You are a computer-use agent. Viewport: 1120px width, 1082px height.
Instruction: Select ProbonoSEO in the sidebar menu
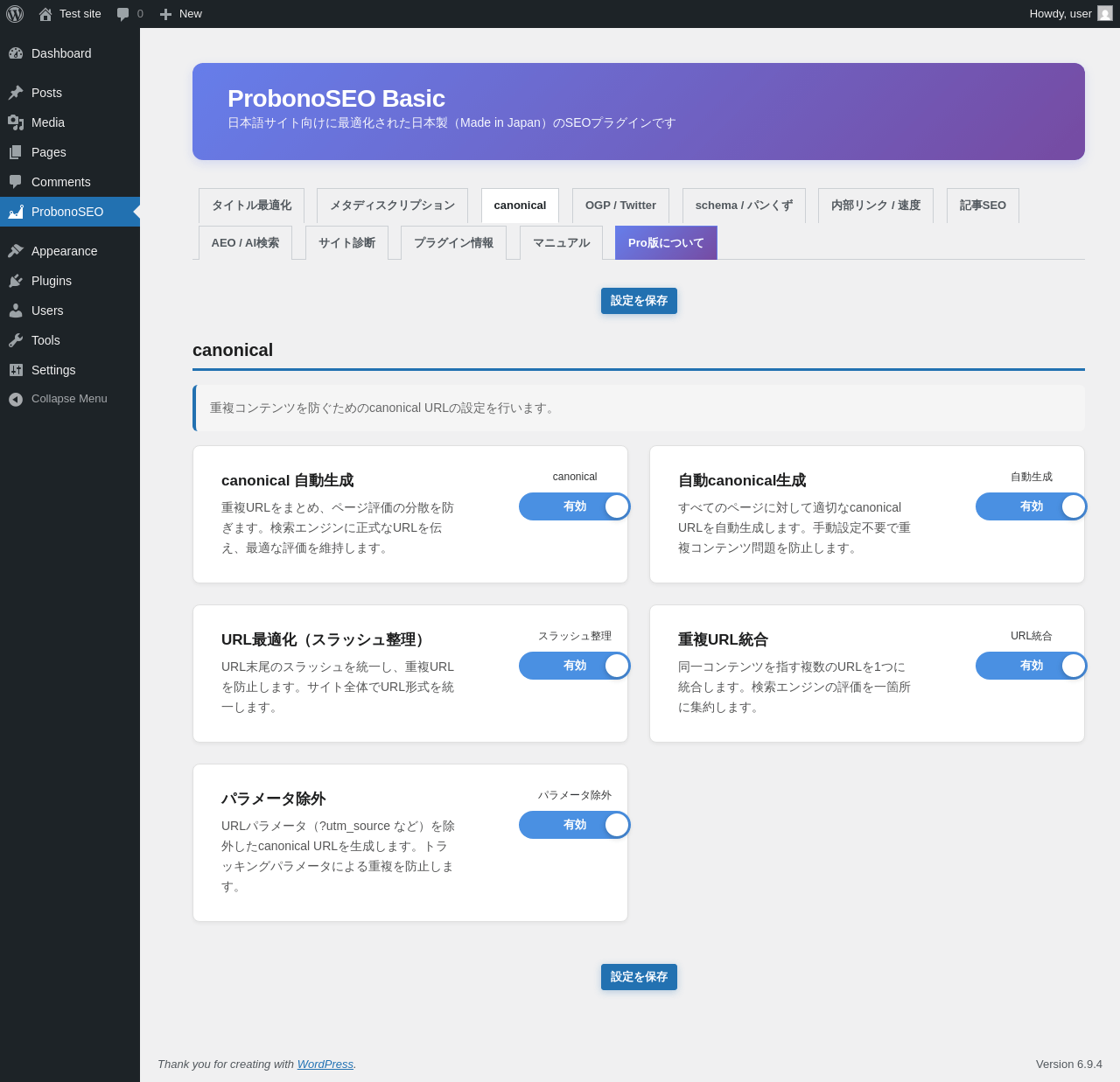click(x=70, y=212)
